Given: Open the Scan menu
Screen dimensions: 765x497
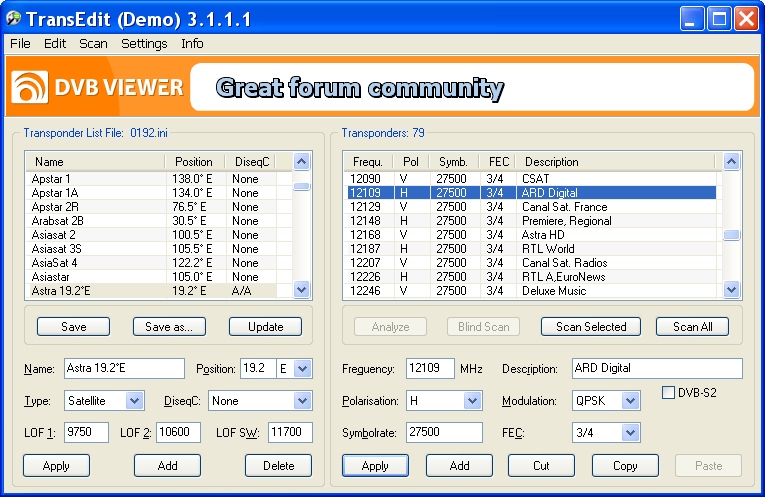Looking at the screenshot, I should (93, 43).
